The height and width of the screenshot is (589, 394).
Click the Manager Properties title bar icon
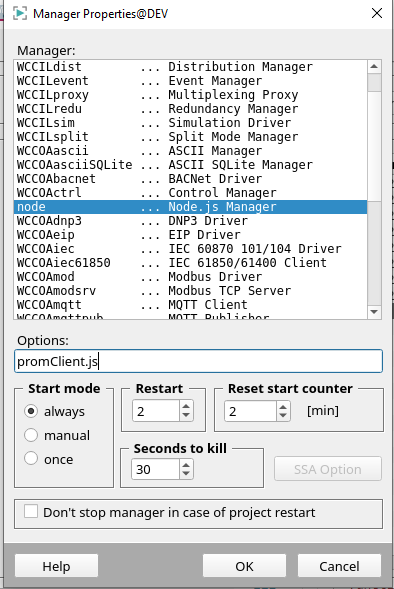(x=20, y=14)
